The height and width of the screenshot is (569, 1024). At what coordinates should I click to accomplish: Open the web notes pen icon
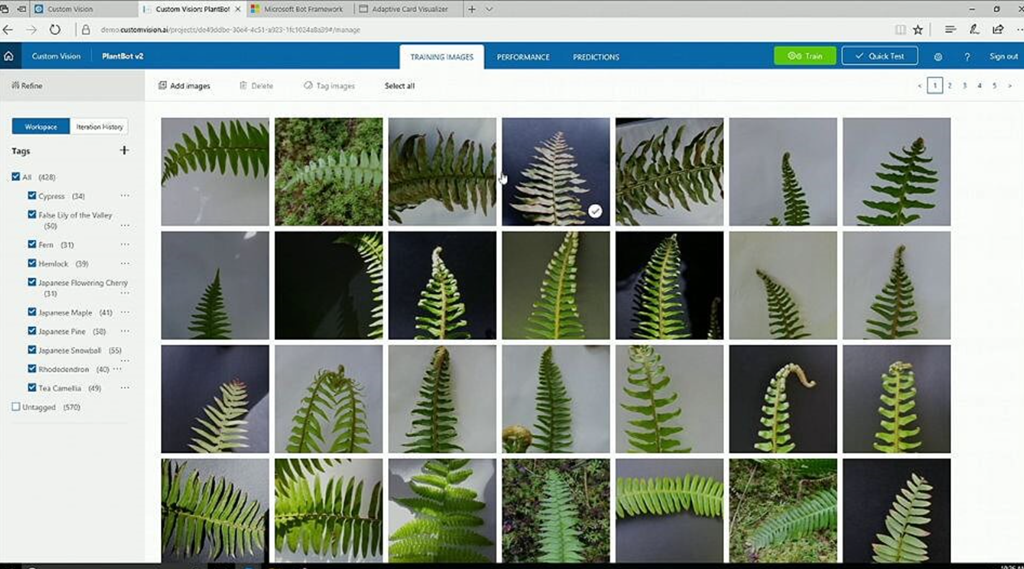coord(974,29)
